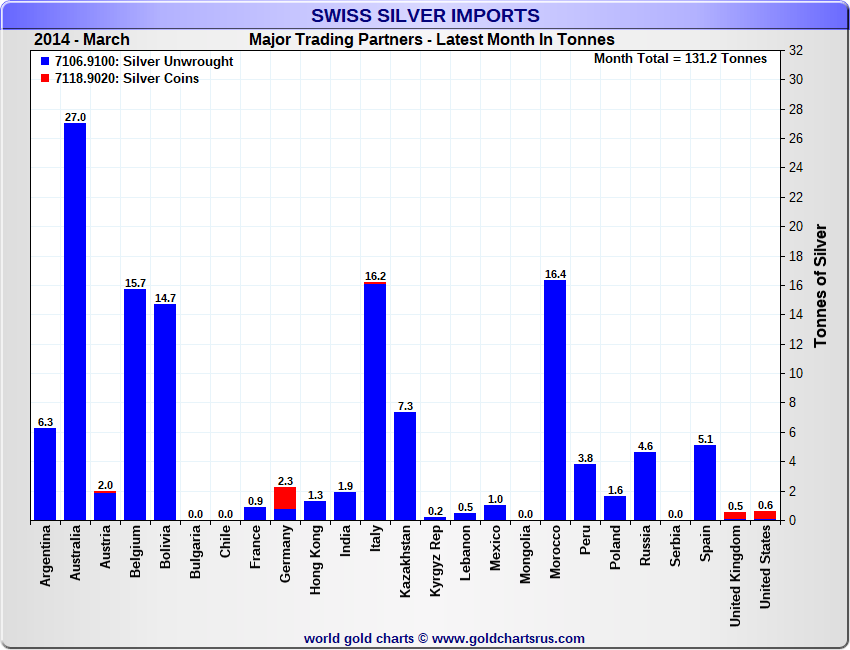
Task: Click the '2014 - March' date label
Action: click(x=82, y=40)
